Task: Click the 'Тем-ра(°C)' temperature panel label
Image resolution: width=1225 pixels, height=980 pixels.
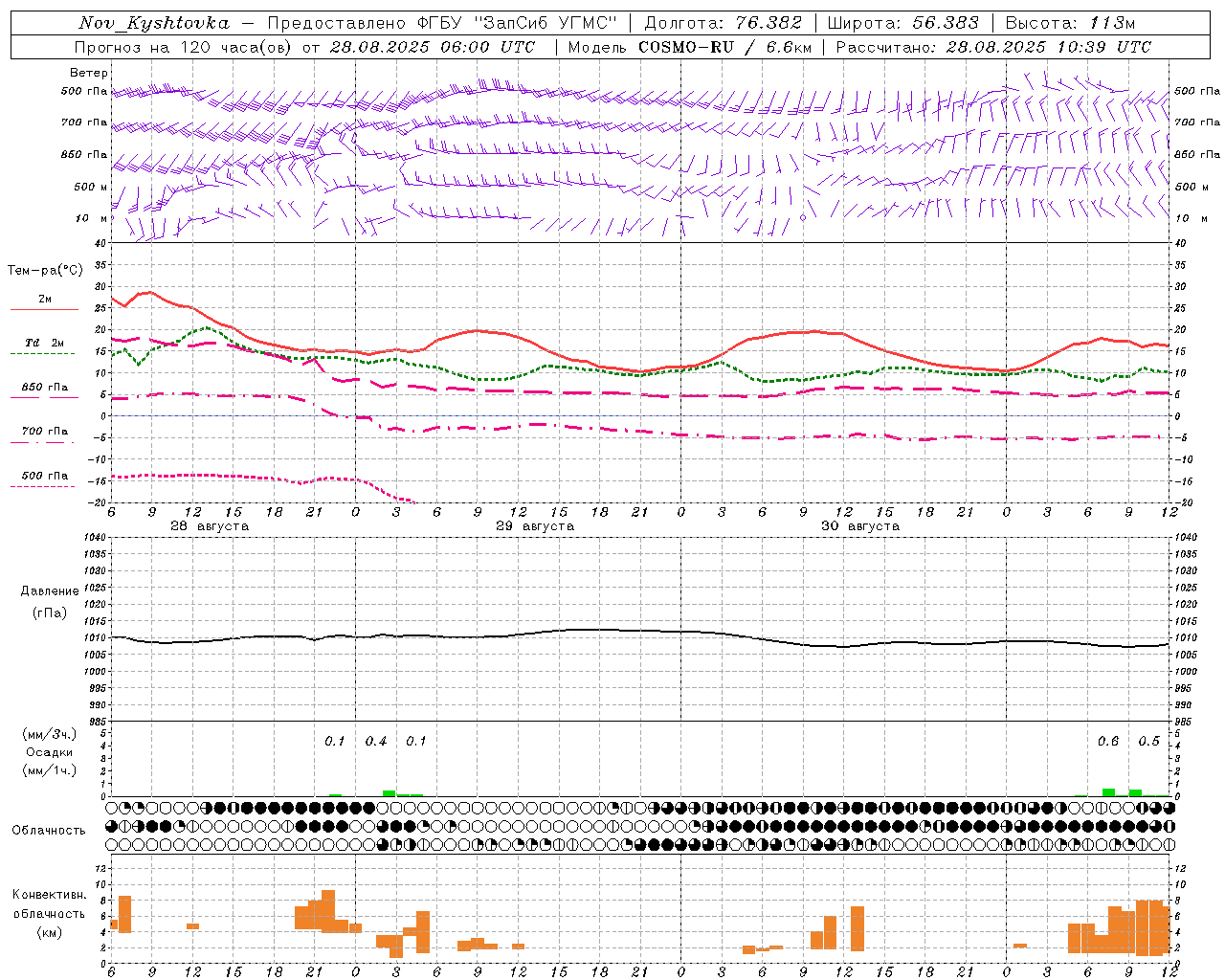Action: coord(45,271)
